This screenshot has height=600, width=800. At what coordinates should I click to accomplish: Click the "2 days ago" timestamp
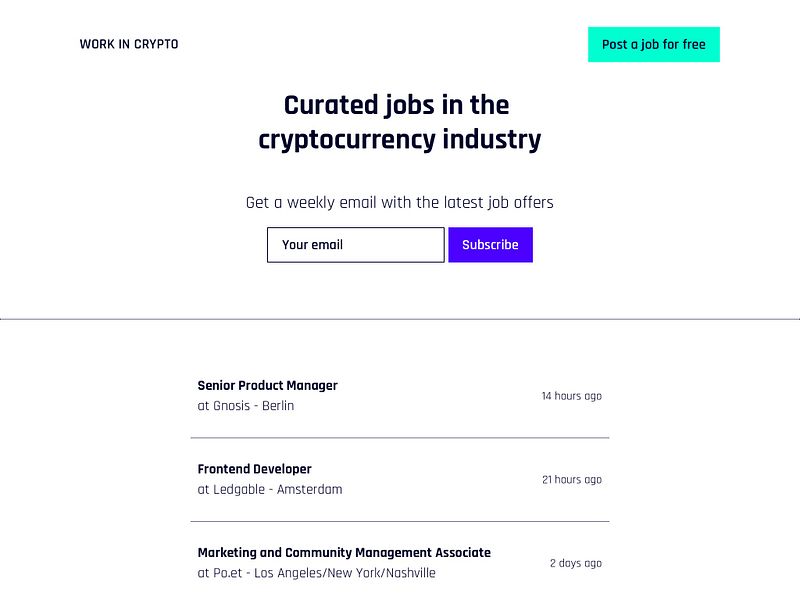(575, 563)
